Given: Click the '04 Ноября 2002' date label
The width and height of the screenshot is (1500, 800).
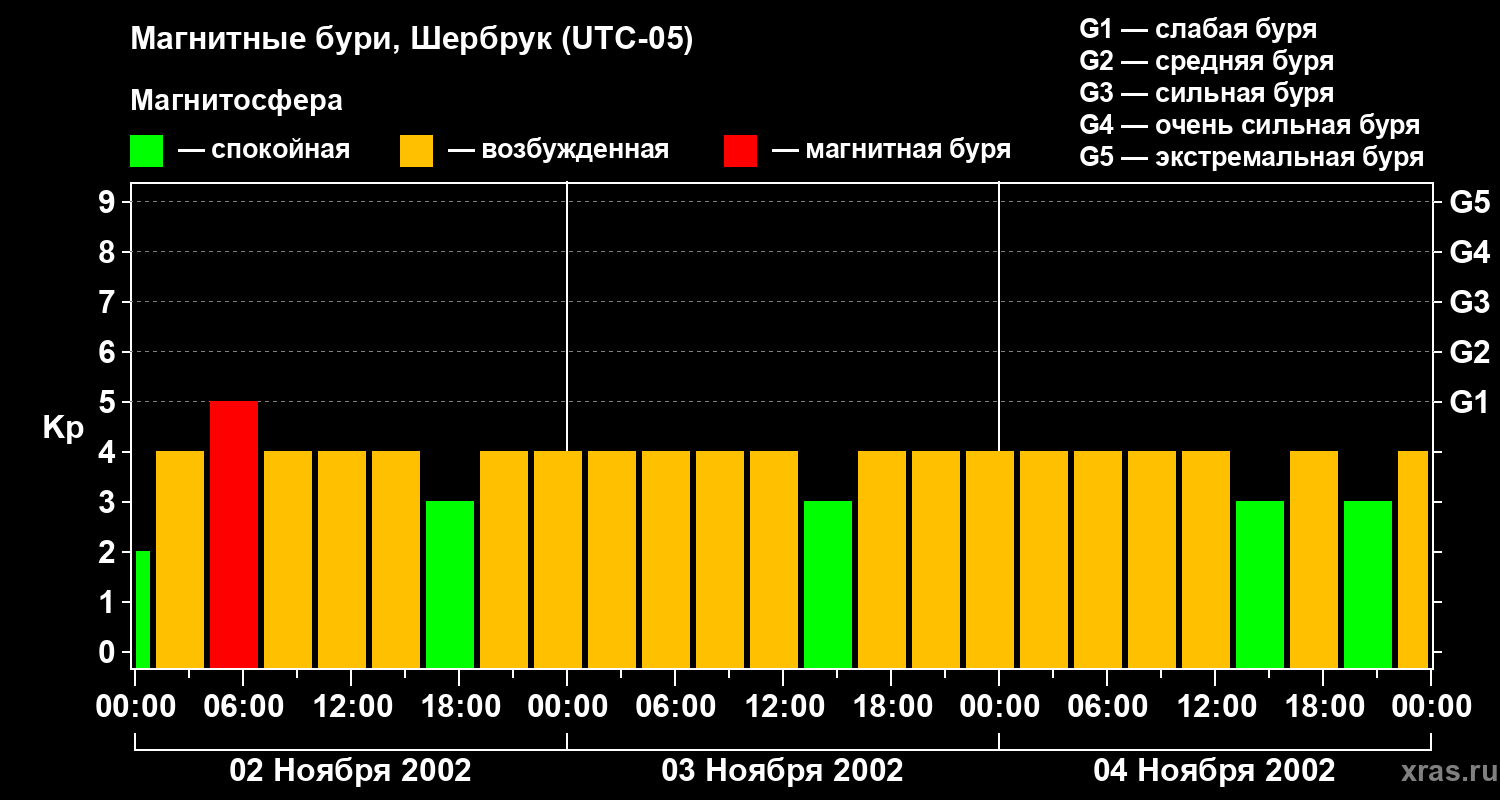Looking at the screenshot, I should coord(1214,771).
